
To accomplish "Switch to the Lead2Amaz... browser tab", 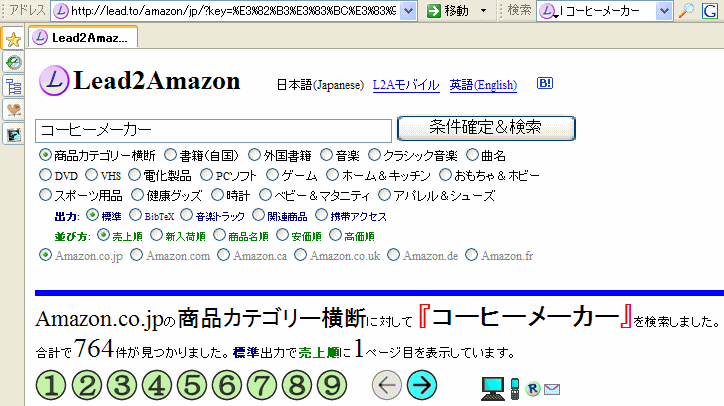I will pyautogui.click(x=83, y=37).
